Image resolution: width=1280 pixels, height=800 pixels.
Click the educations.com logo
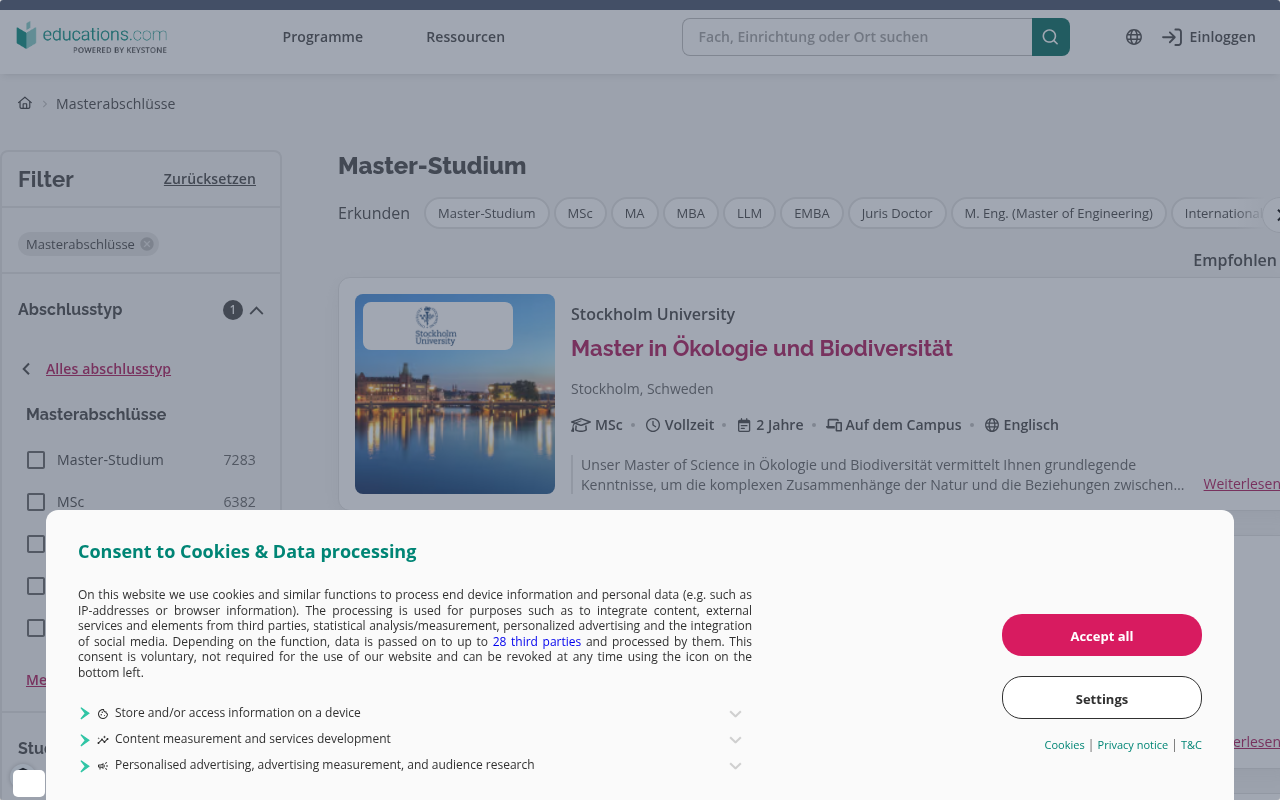coord(92,37)
